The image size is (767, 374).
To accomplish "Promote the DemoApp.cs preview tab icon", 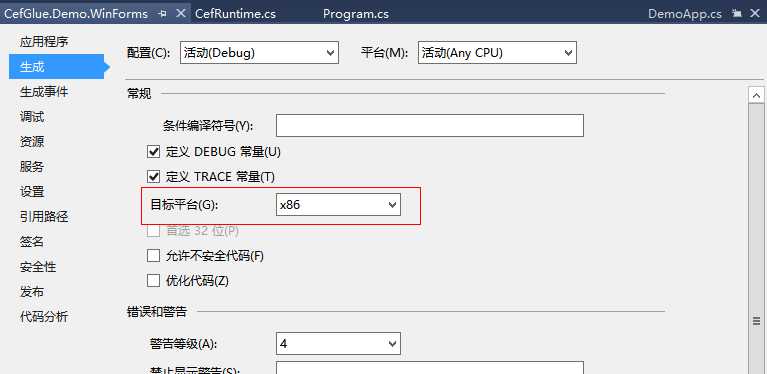I will 737,14.
